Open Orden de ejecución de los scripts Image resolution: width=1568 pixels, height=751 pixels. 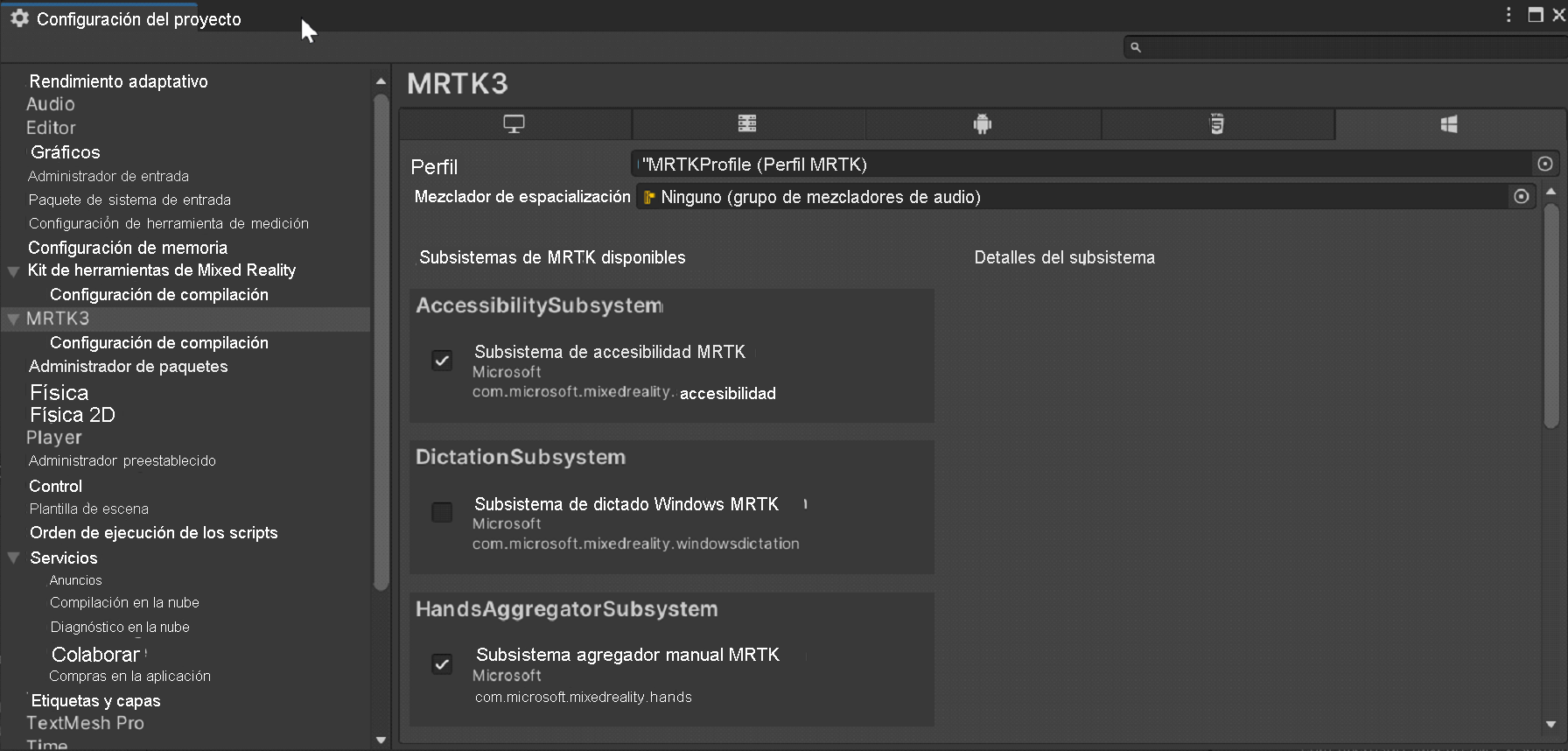(153, 533)
